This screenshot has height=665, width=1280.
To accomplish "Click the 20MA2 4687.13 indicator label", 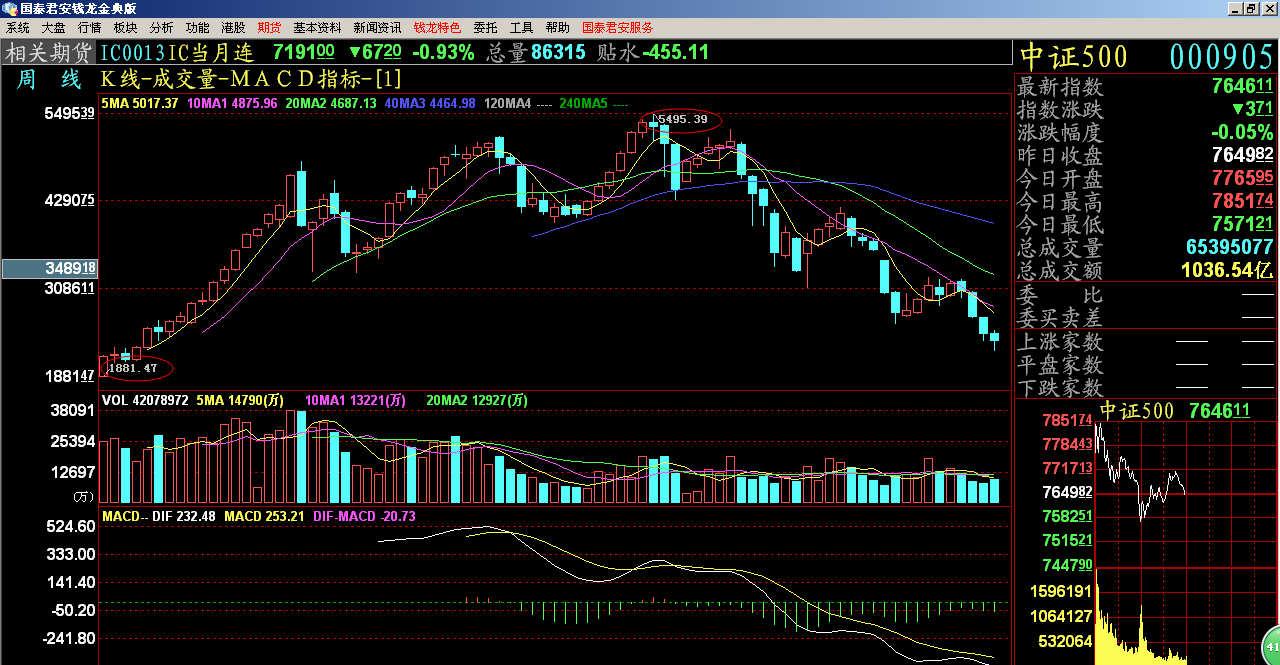I will pyautogui.click(x=331, y=103).
